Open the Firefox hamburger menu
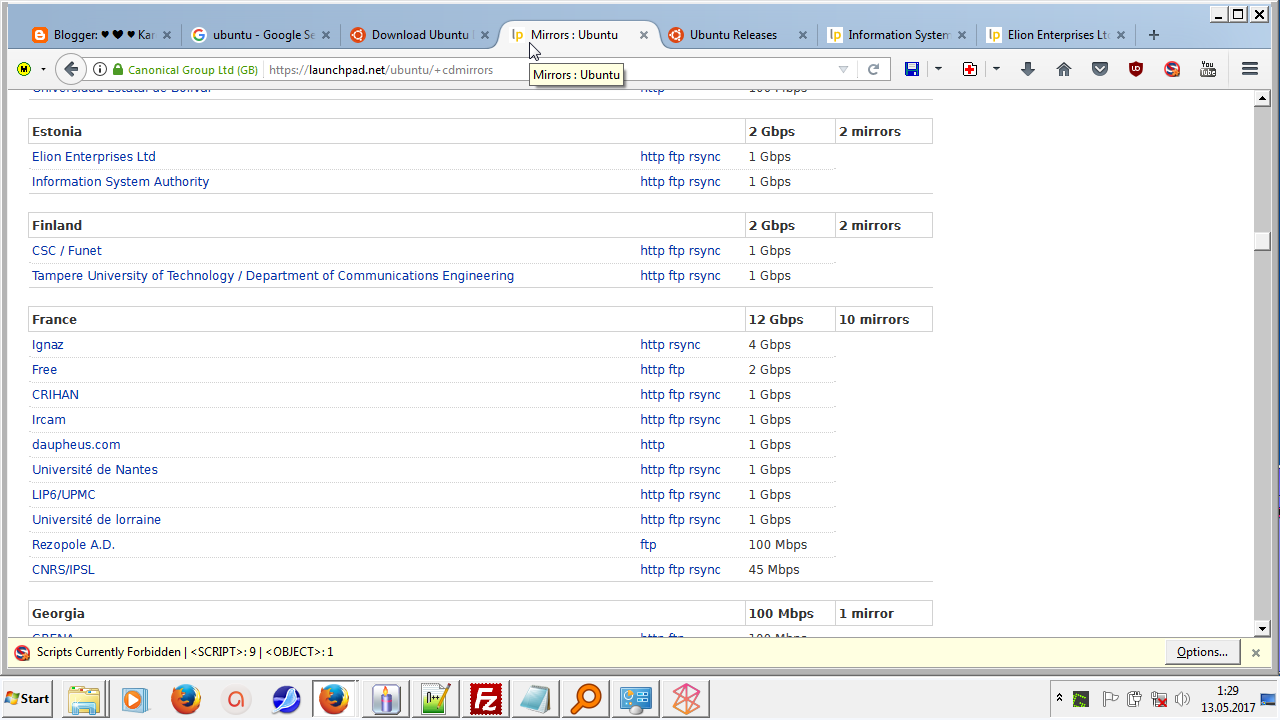Viewport: 1280px width, 720px height. tap(1250, 69)
